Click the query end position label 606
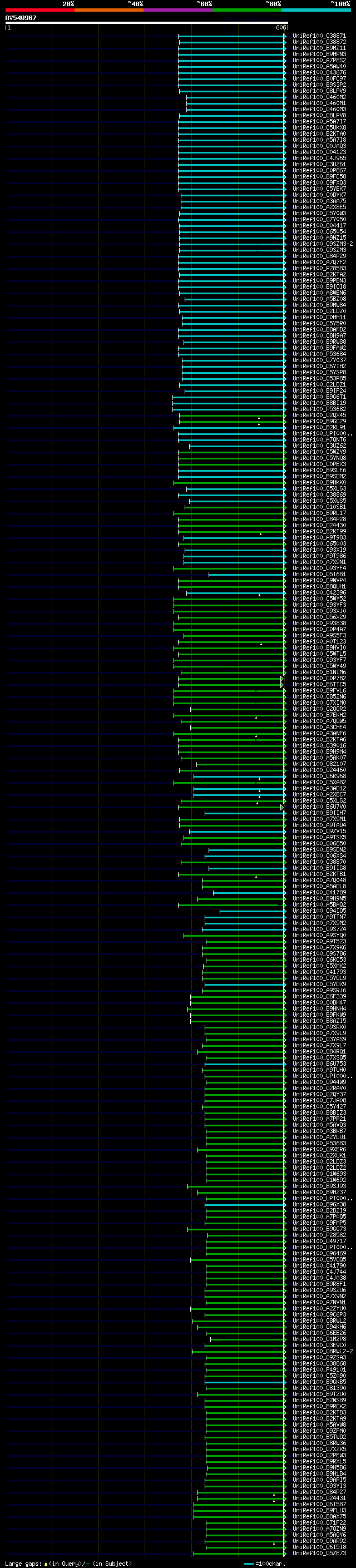The height and width of the screenshot is (1568, 356). [x=280, y=27]
